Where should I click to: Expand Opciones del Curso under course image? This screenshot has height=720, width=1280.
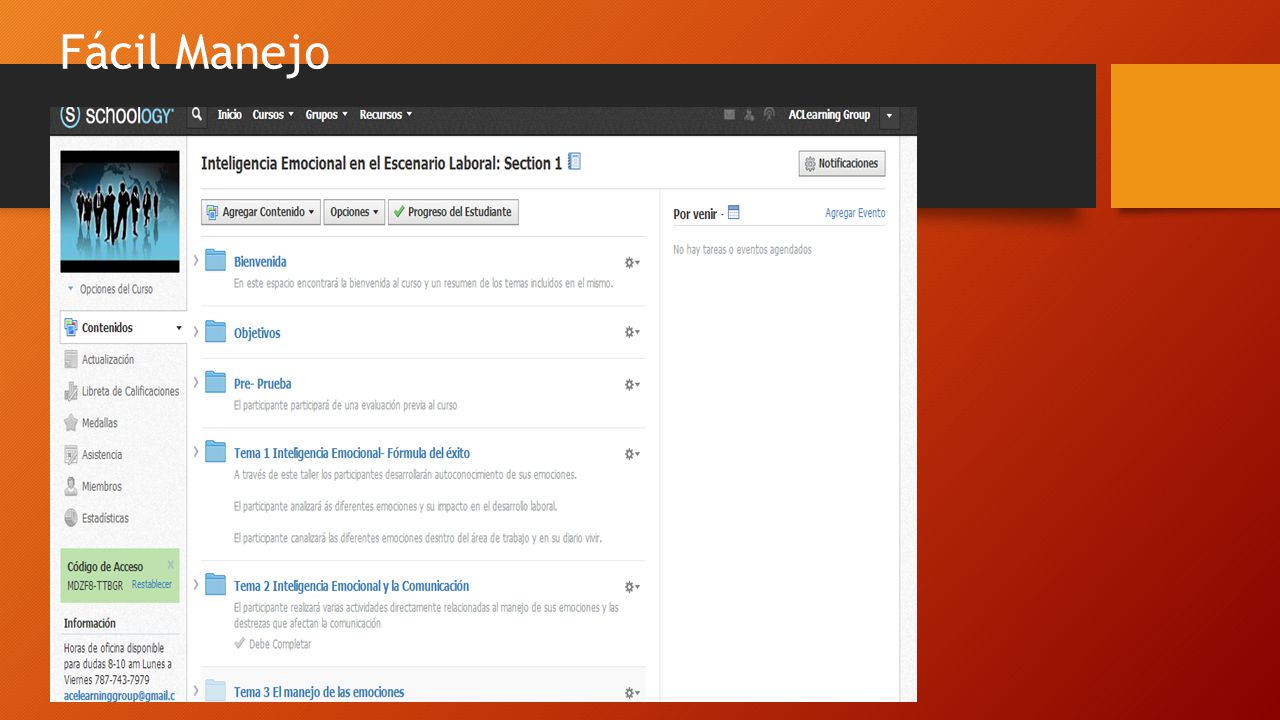point(110,289)
